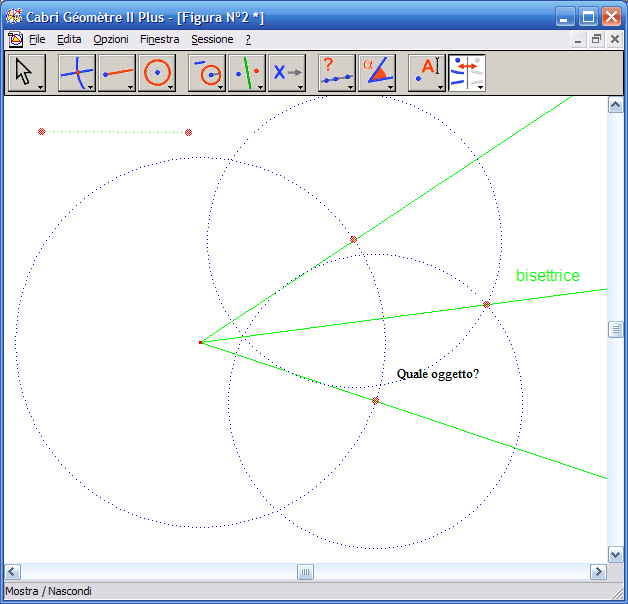Select the Points tool with crossing lines

coord(76,73)
